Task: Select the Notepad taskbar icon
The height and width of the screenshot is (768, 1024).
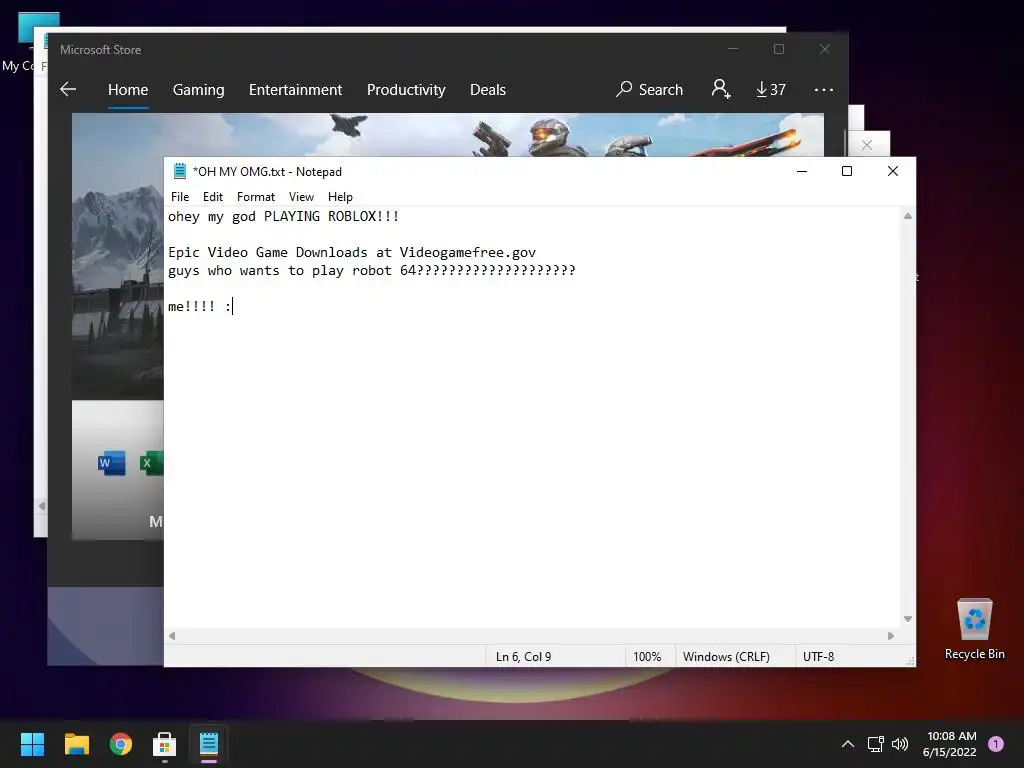Action: 209,744
